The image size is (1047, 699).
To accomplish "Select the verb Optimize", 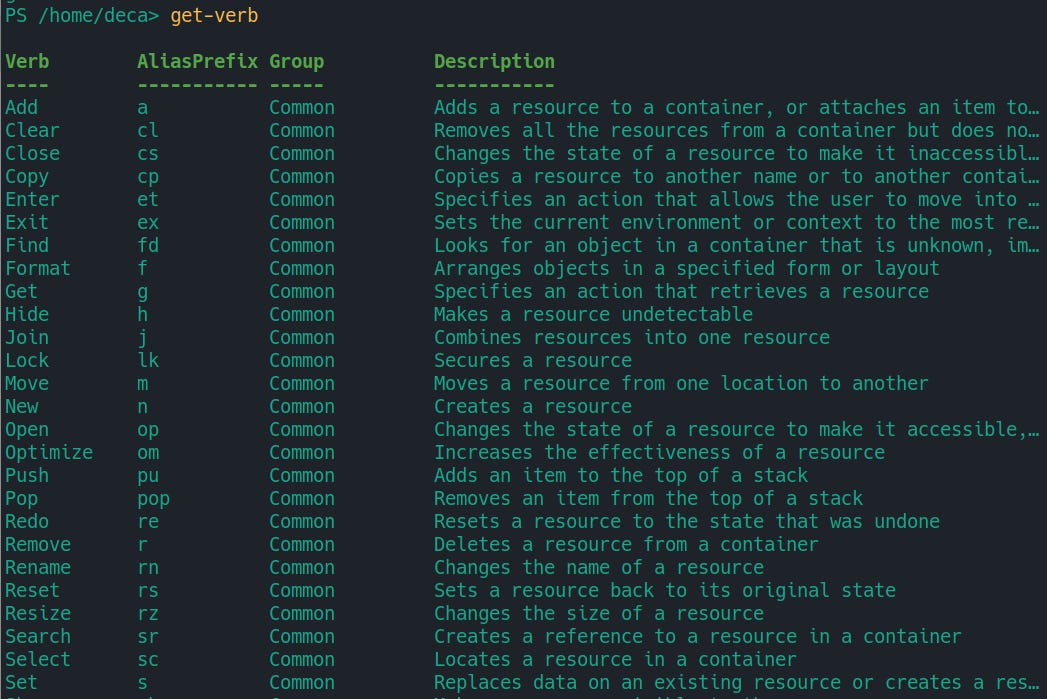I will point(48,452).
